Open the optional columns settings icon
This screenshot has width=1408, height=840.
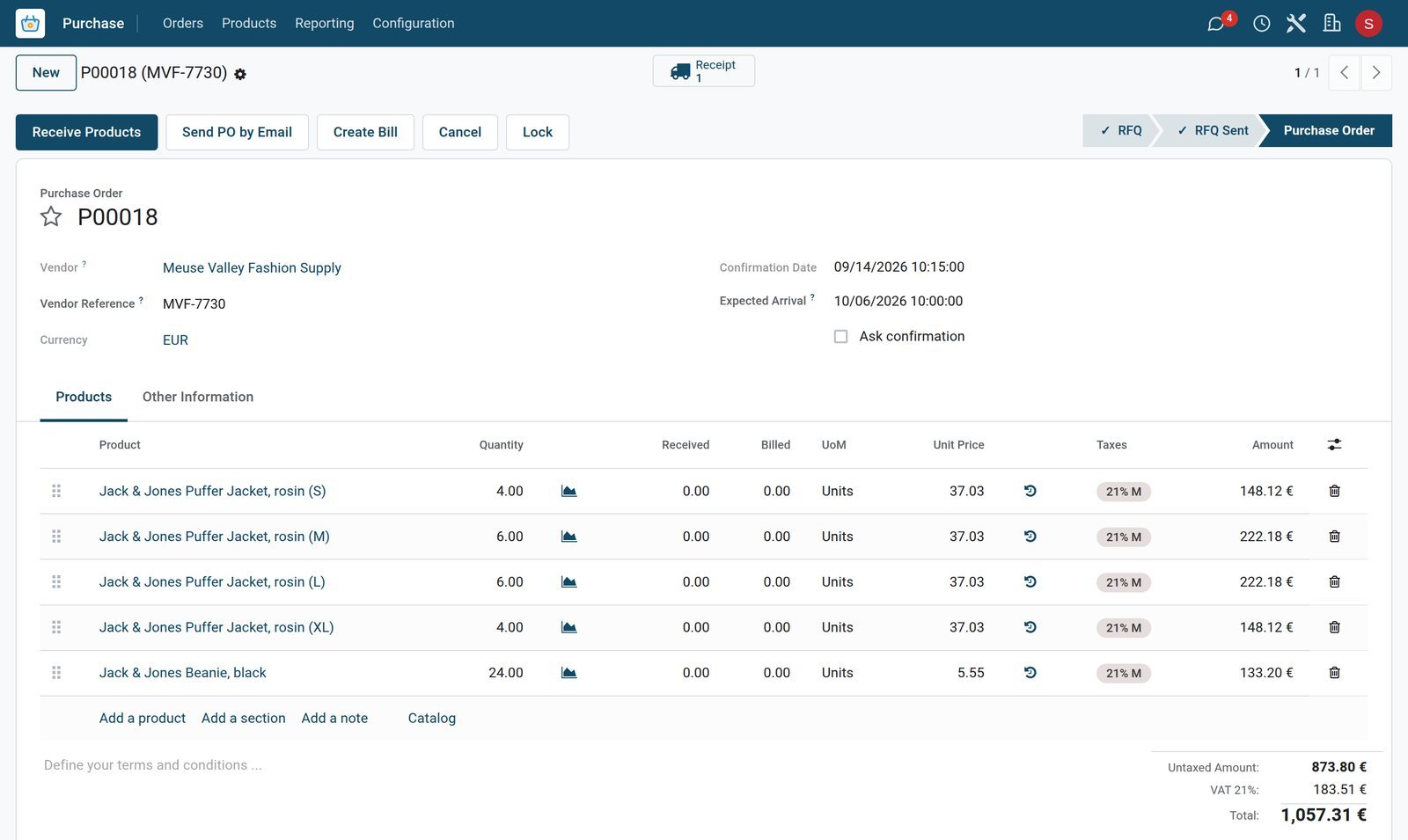1334,445
